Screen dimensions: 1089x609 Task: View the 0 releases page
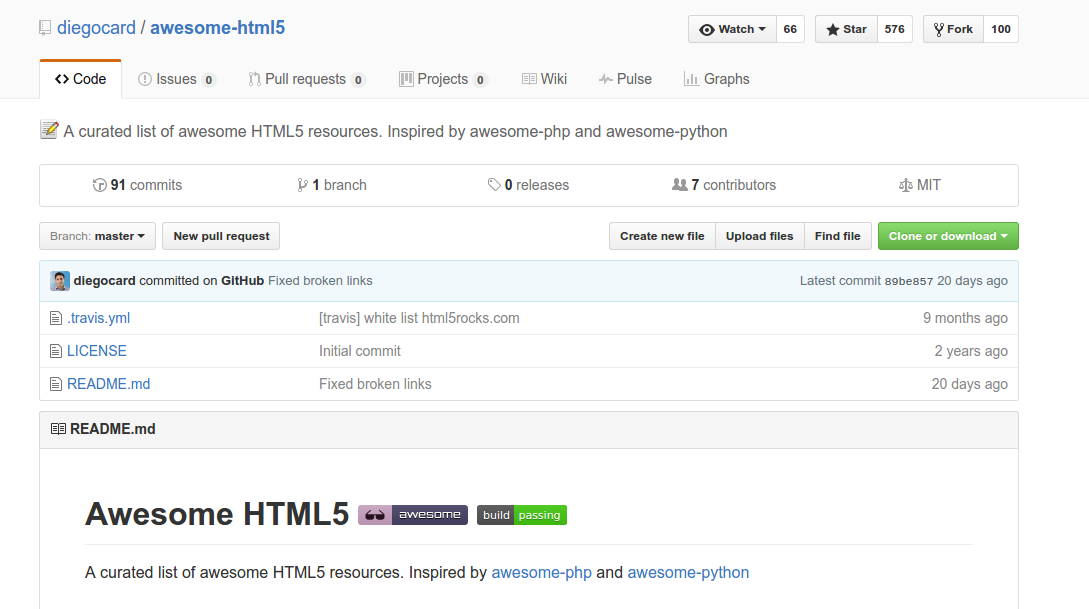click(x=529, y=185)
